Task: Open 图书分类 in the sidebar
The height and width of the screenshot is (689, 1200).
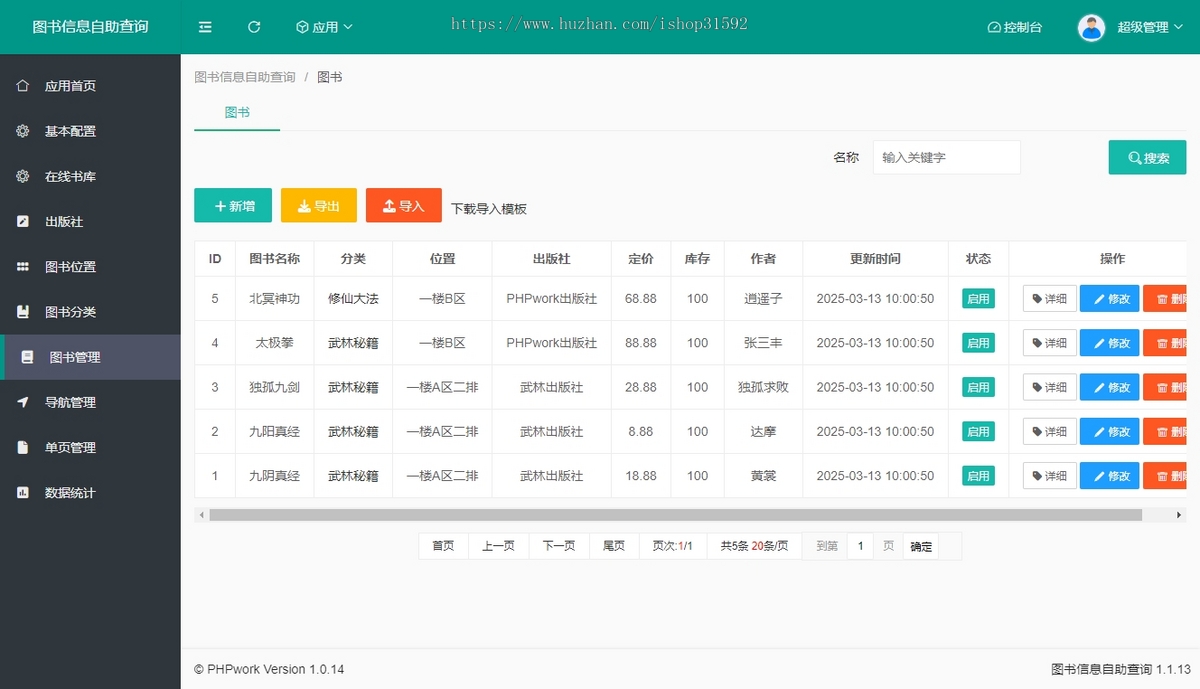Action: tap(70, 312)
